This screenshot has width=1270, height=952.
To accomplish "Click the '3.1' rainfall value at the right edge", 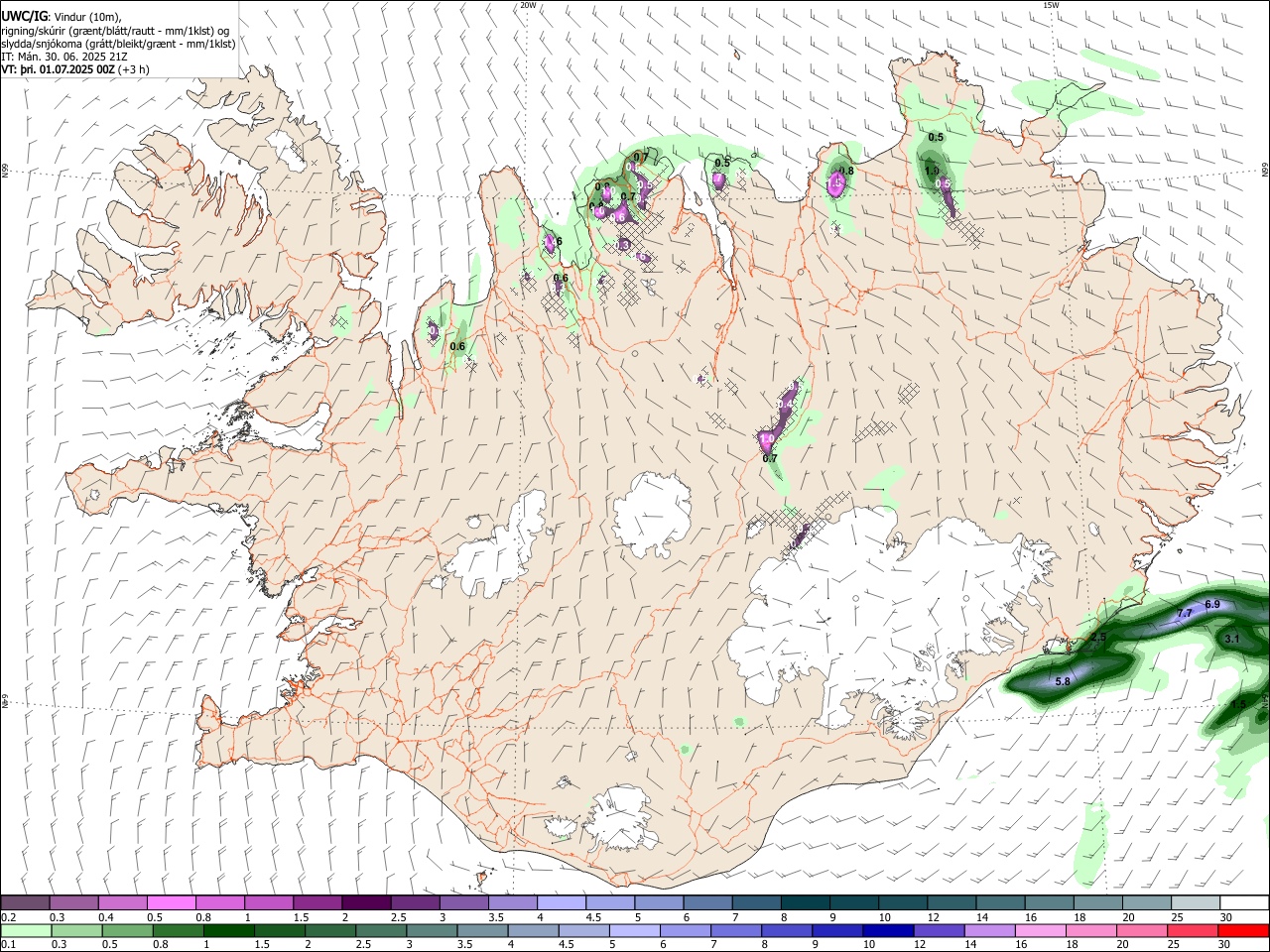I will [1232, 639].
